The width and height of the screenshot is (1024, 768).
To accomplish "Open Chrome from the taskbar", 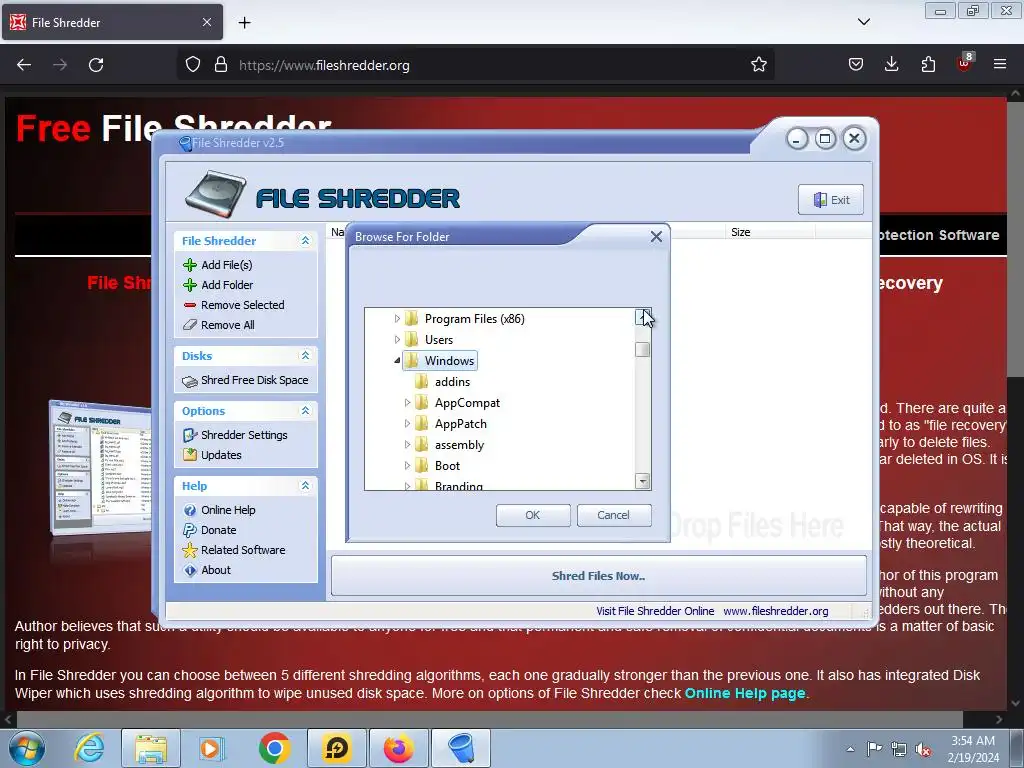I will pyautogui.click(x=275, y=748).
